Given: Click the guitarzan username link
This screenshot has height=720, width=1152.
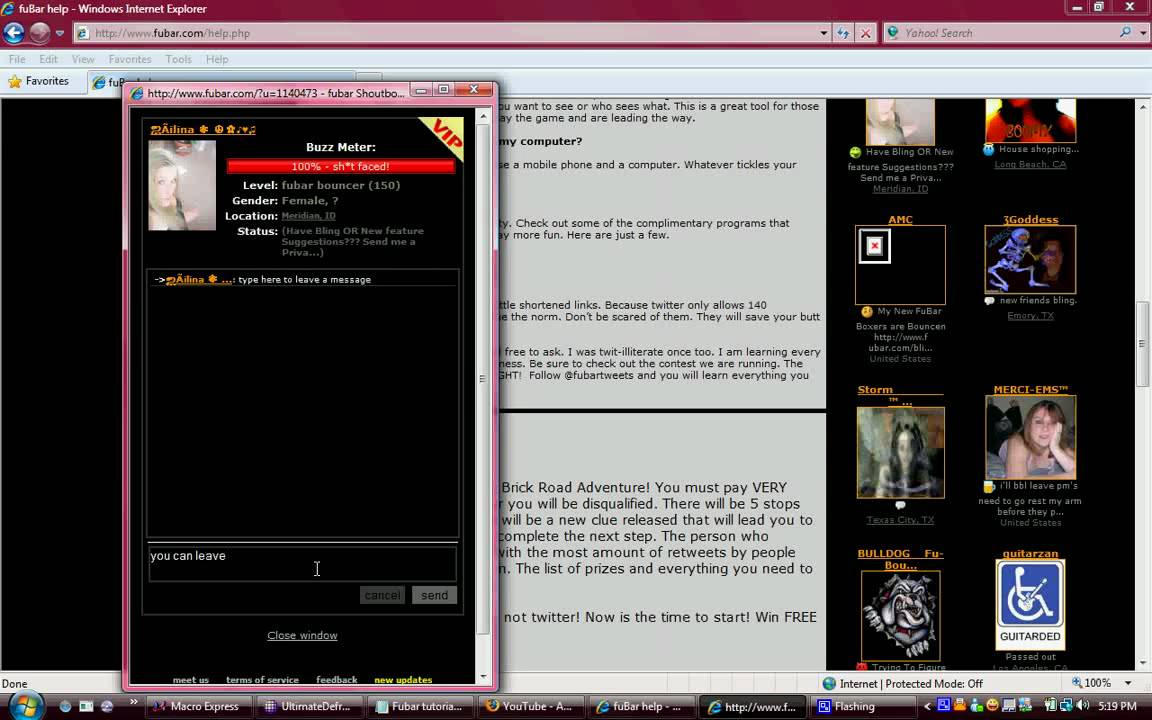Looking at the screenshot, I should [x=1030, y=554].
